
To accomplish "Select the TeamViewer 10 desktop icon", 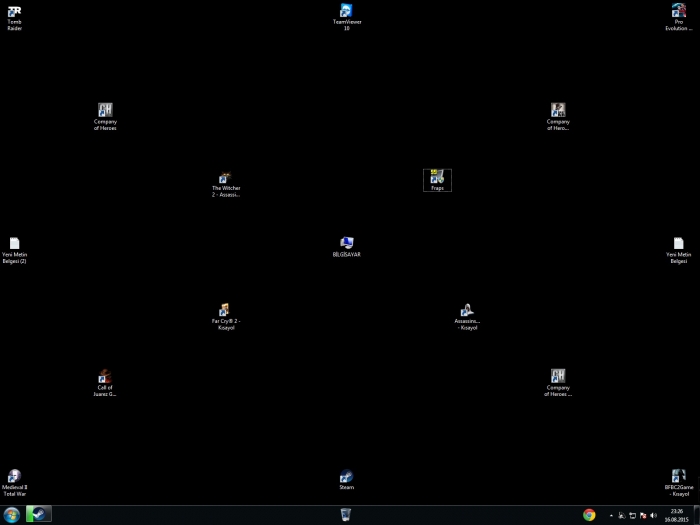I will (346, 12).
